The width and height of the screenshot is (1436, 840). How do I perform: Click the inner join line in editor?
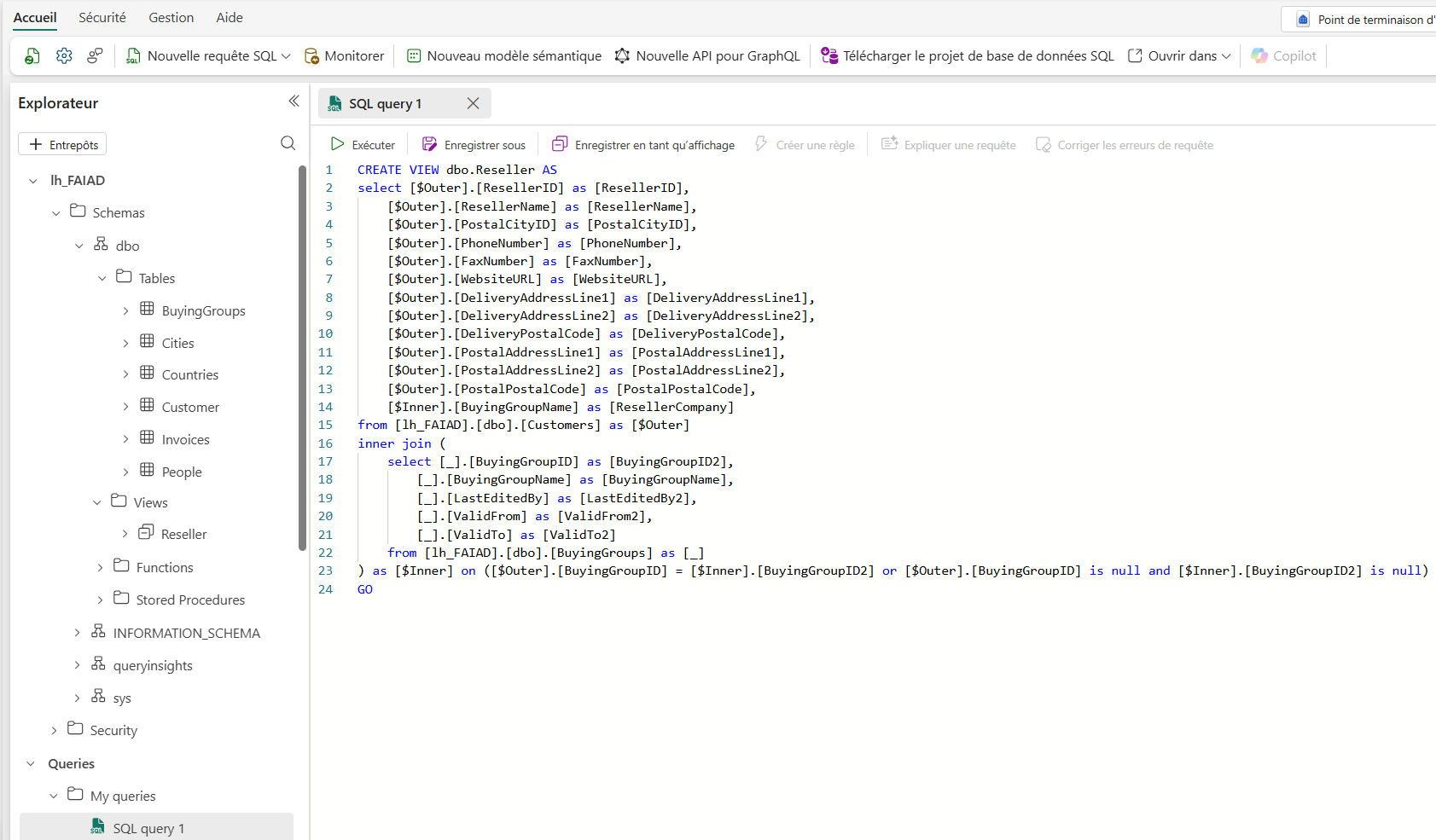tap(401, 443)
